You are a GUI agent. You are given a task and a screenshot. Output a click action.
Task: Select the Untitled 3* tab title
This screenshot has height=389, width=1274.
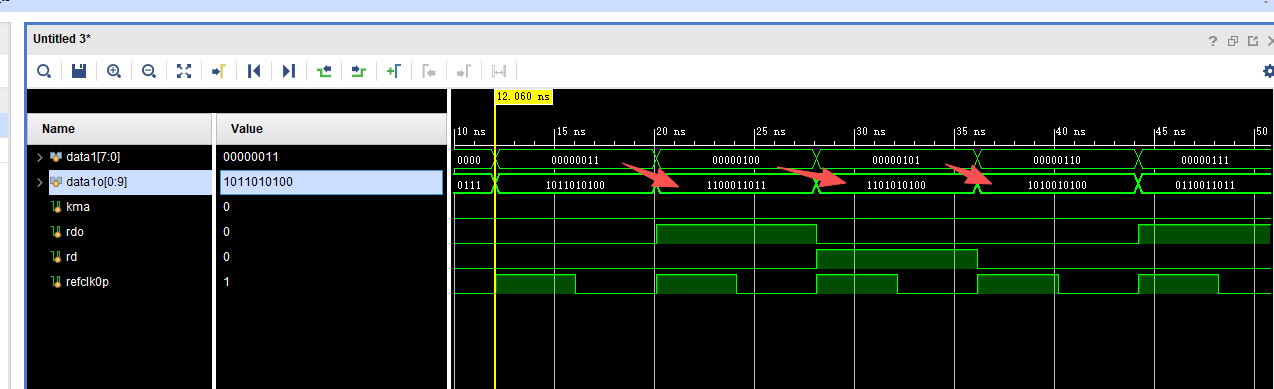pos(62,39)
